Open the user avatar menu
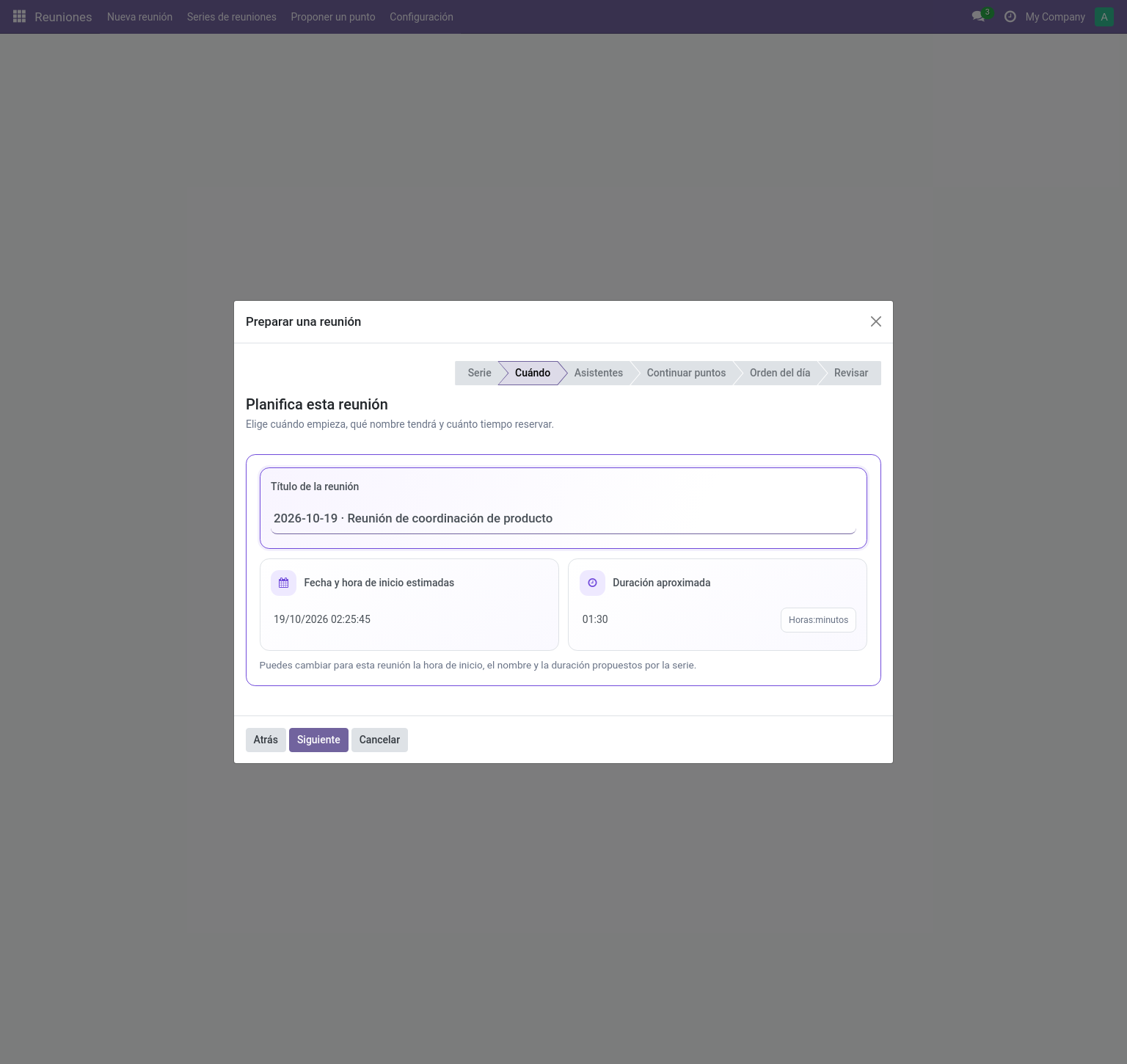 (x=1104, y=16)
